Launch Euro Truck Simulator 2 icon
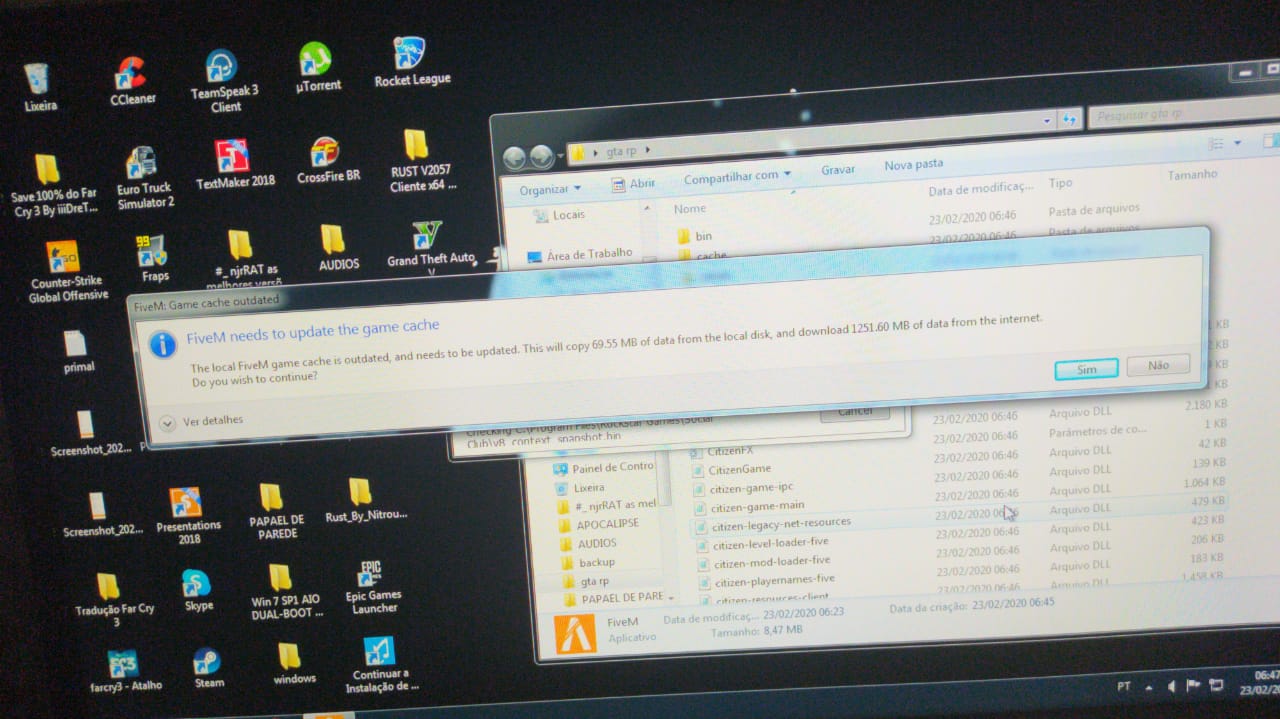1280x719 pixels. [x=144, y=179]
